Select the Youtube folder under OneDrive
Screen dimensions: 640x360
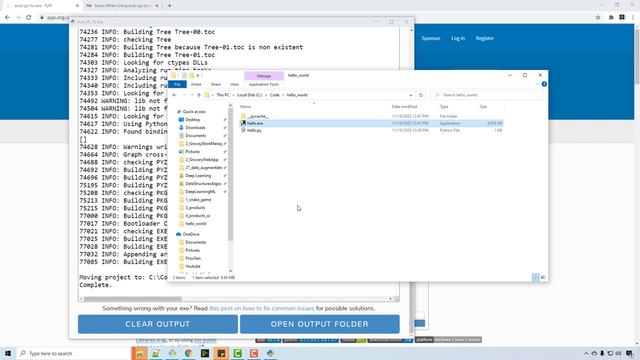pyautogui.click(x=193, y=266)
